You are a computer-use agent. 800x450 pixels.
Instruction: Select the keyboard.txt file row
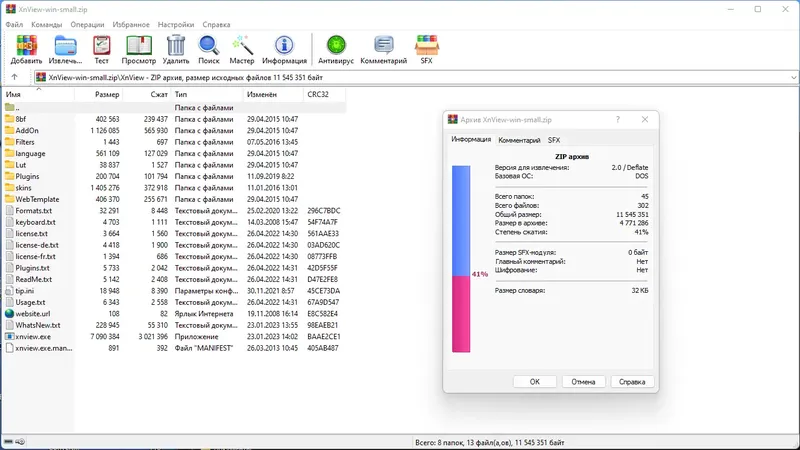click(174, 222)
